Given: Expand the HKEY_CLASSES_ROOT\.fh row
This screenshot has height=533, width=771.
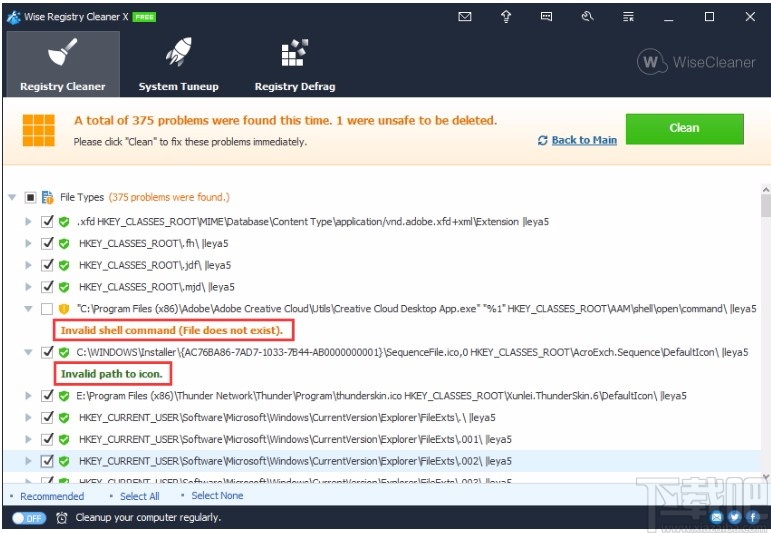Looking at the screenshot, I should 29,243.
